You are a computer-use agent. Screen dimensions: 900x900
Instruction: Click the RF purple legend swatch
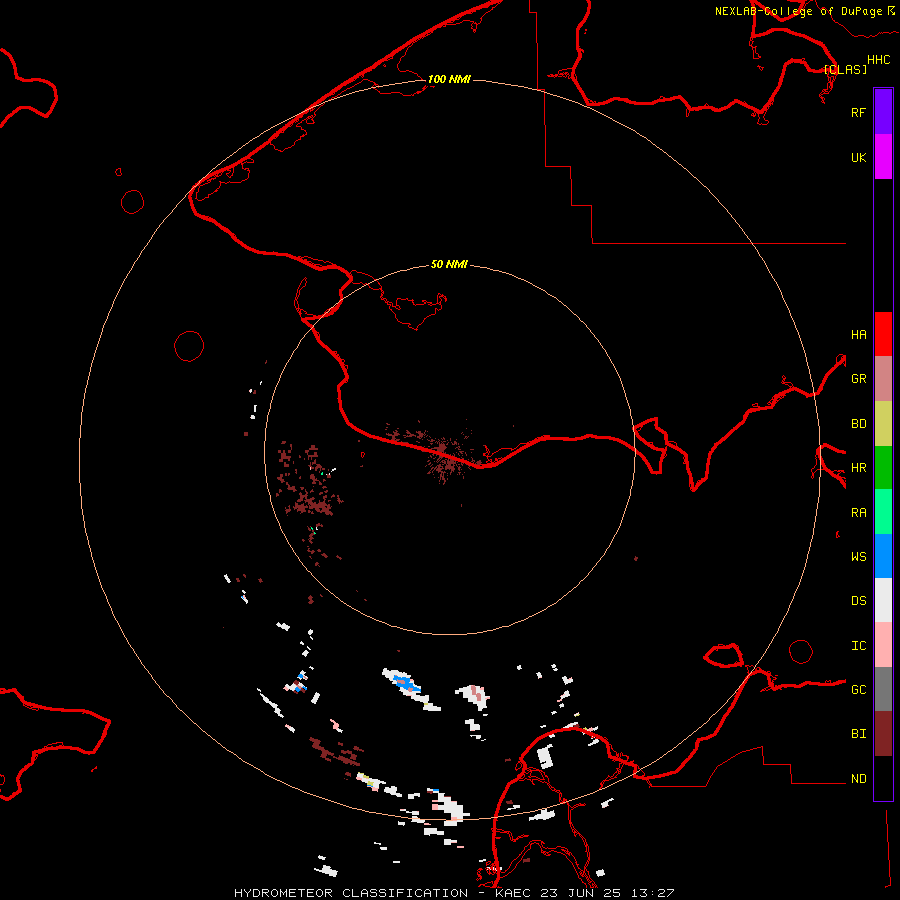tap(883, 112)
